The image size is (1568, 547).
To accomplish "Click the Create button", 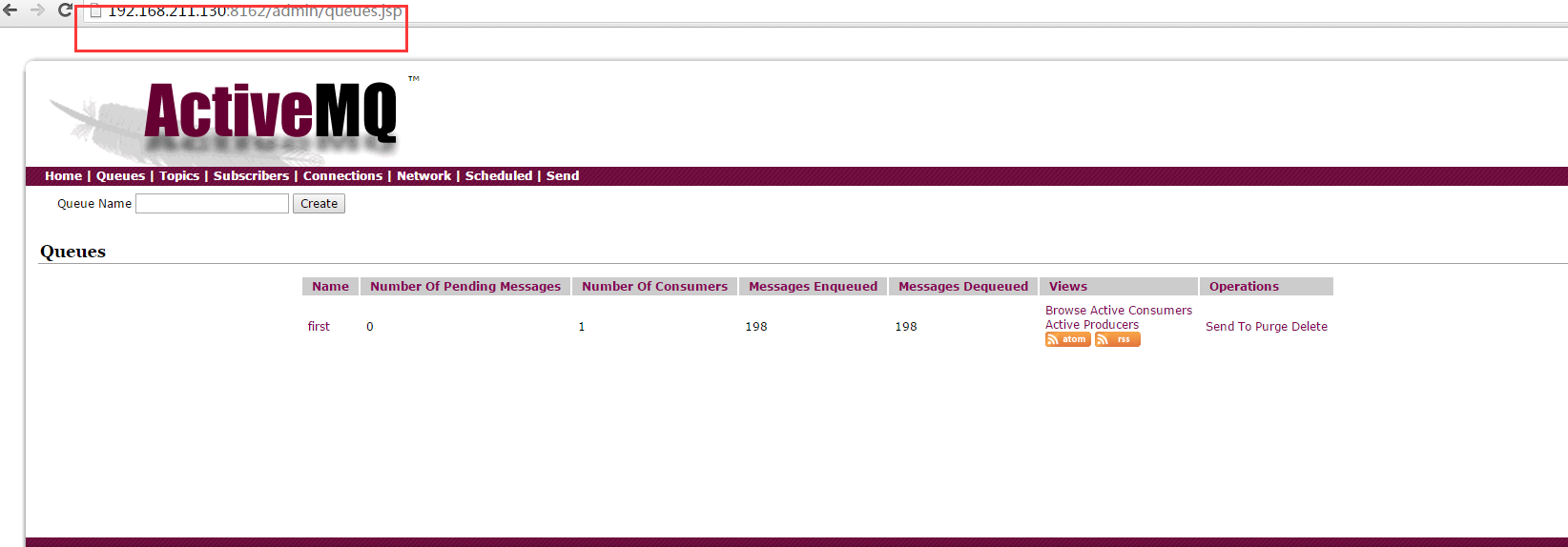I will coord(319,204).
